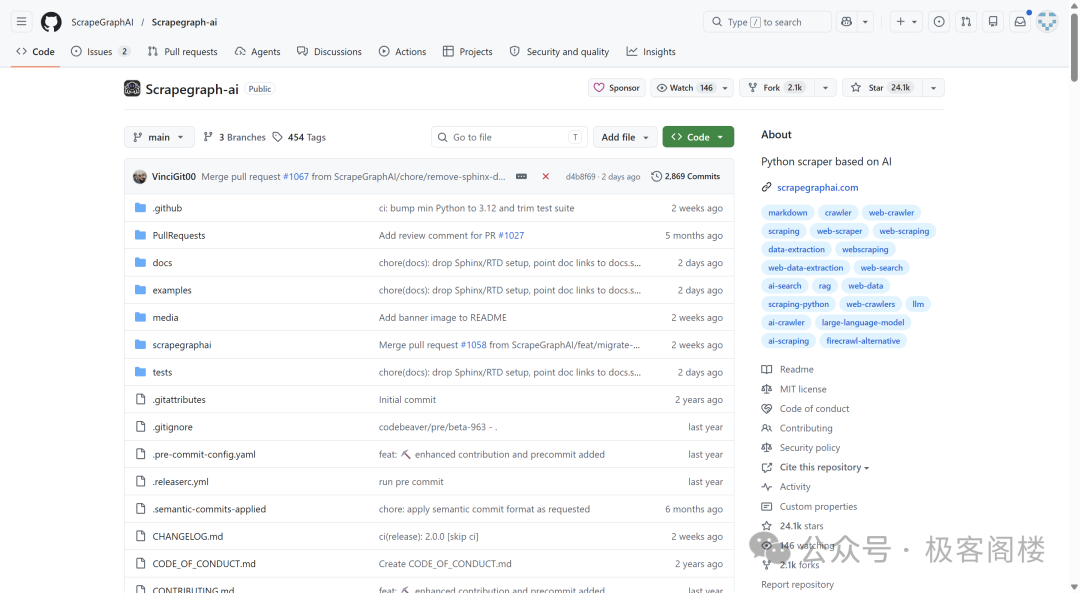Open the user avatar menu
1080x593 pixels.
(1047, 22)
